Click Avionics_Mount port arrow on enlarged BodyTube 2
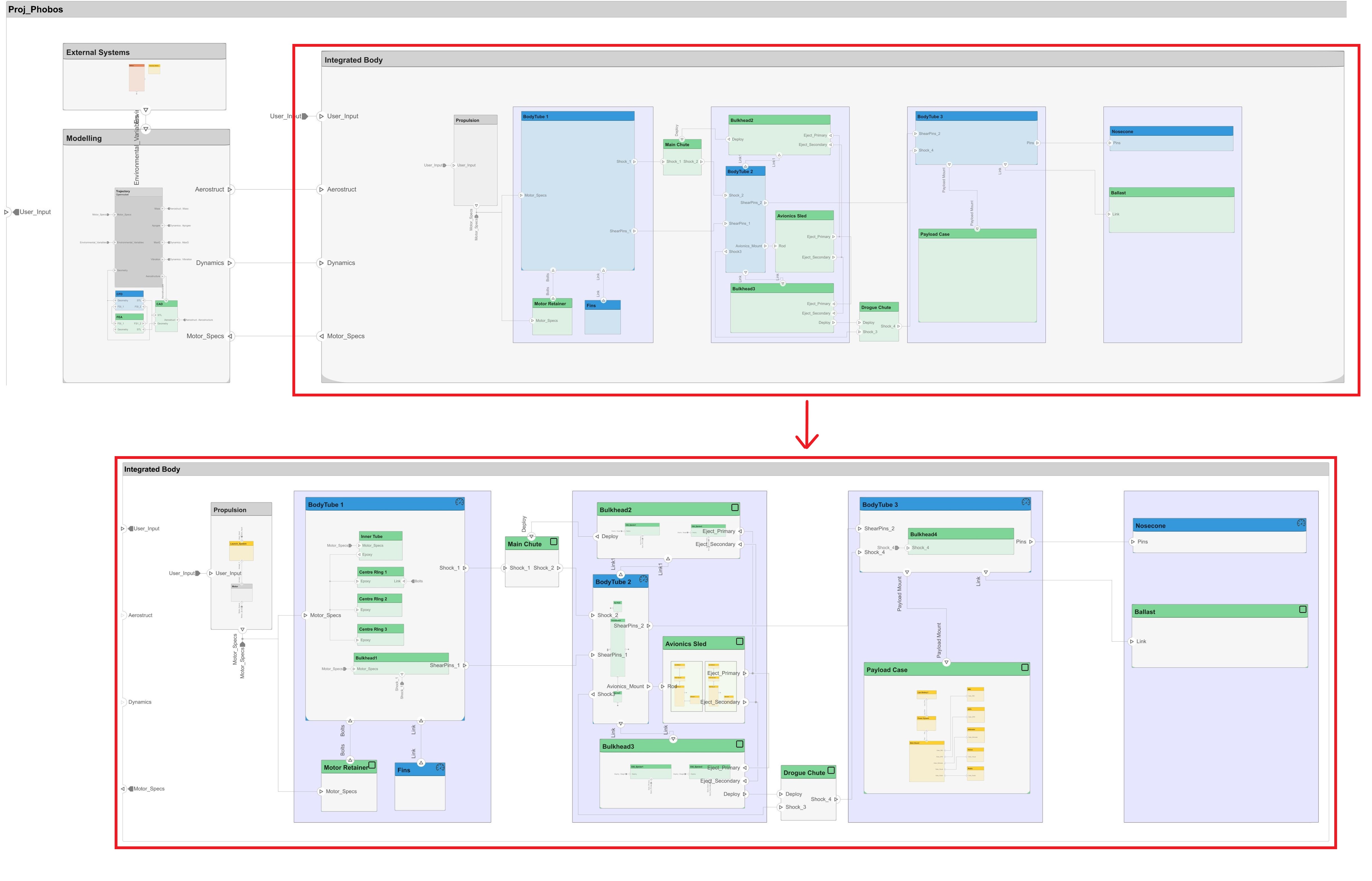The height and width of the screenshot is (881, 1372). (x=648, y=686)
